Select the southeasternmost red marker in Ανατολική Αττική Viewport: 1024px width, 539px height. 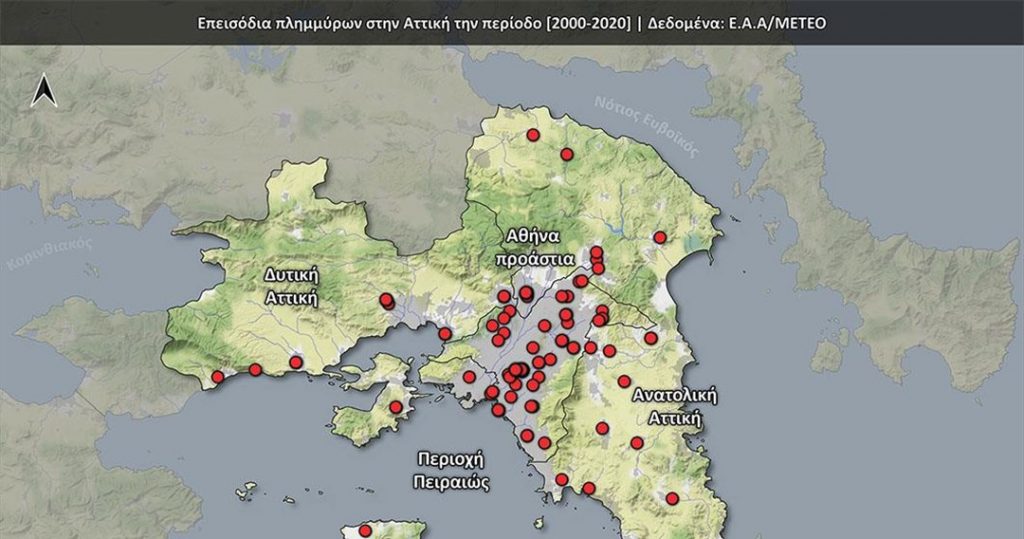click(x=672, y=498)
